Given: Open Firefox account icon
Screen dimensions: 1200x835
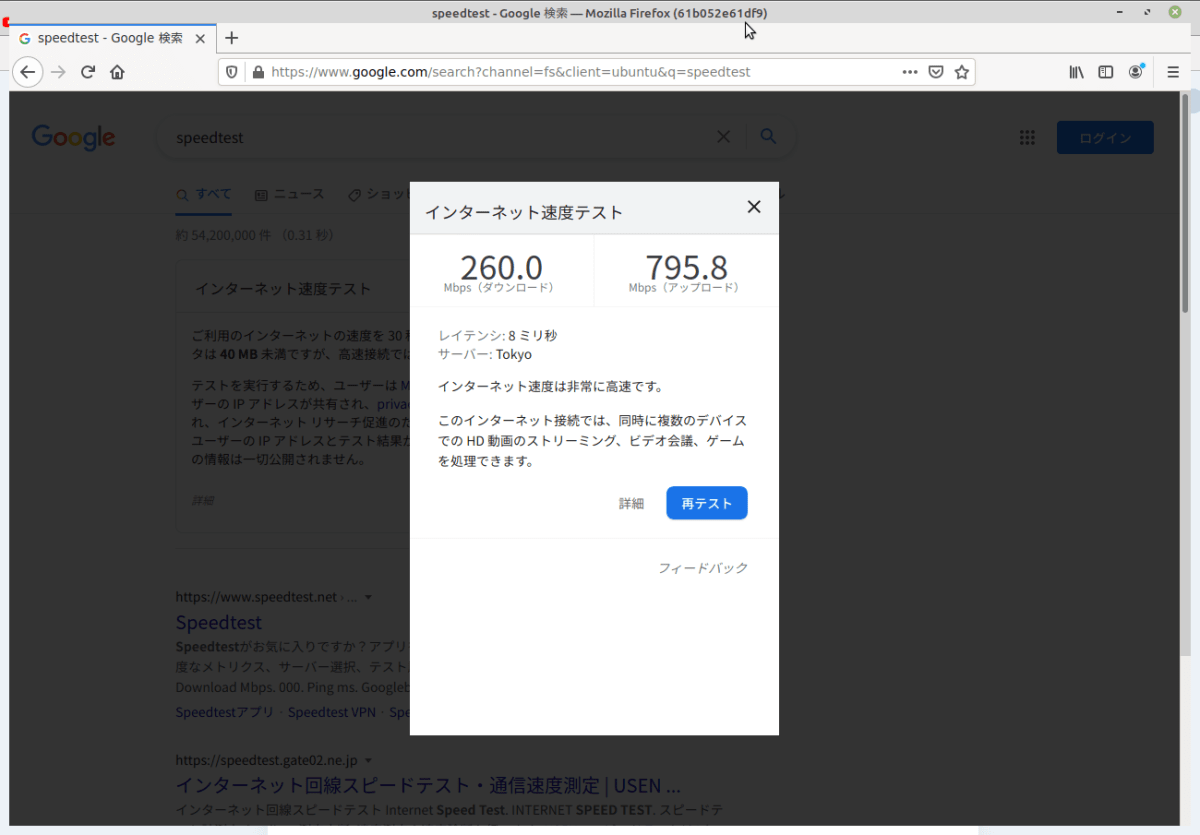Looking at the screenshot, I should tap(1136, 72).
